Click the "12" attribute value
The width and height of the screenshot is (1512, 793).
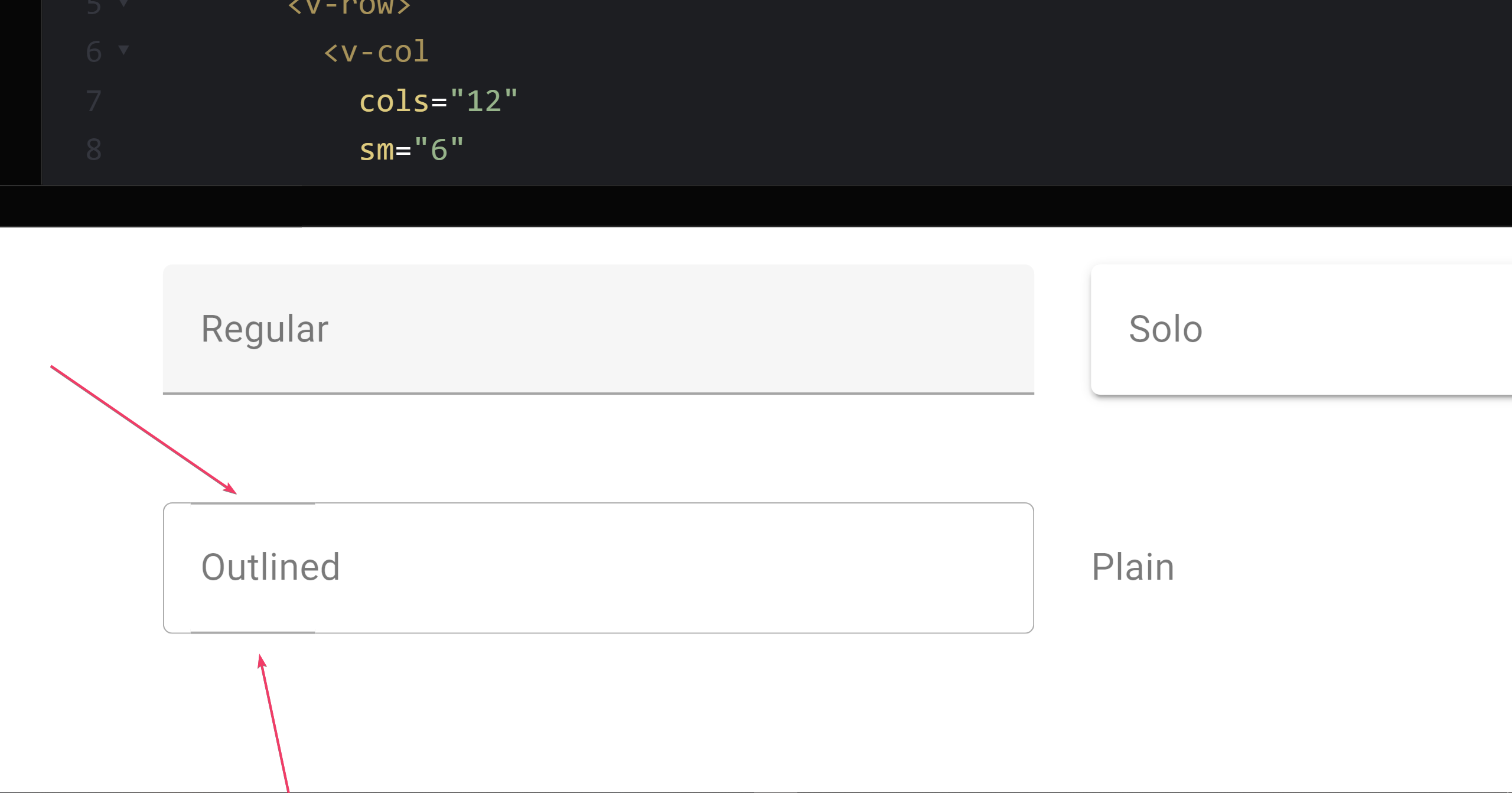[484, 101]
